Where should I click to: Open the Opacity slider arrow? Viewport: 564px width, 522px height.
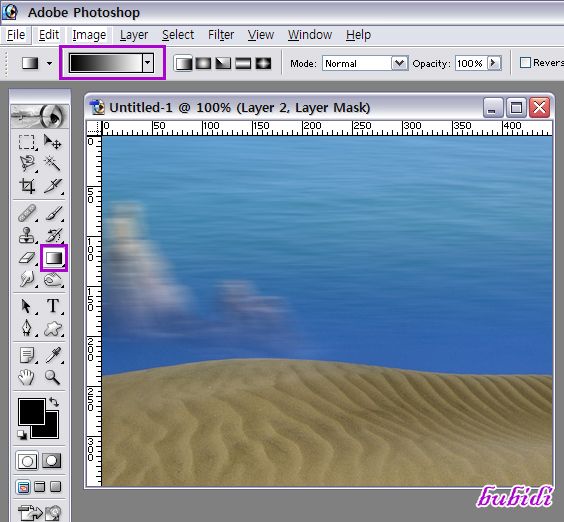[494, 63]
